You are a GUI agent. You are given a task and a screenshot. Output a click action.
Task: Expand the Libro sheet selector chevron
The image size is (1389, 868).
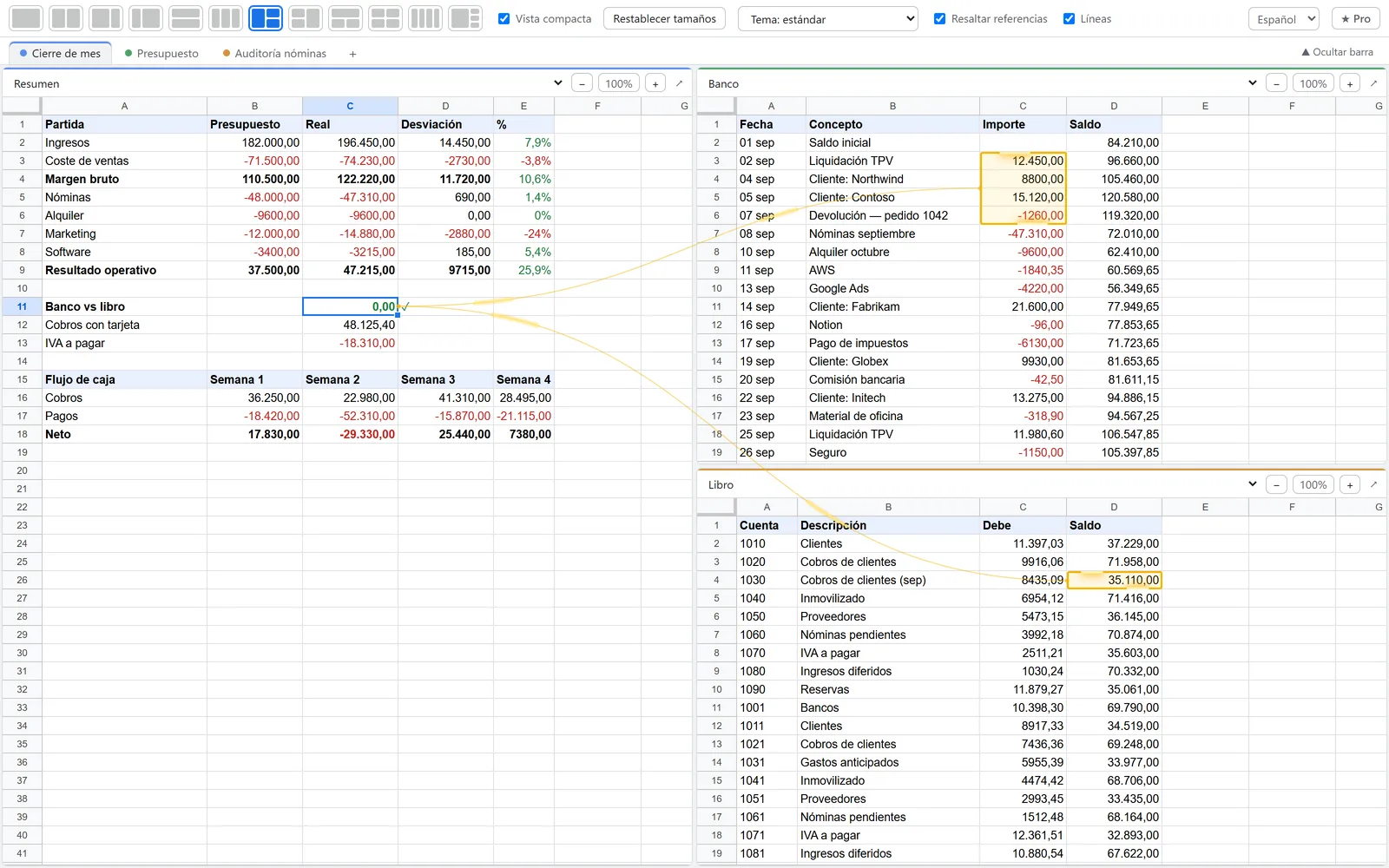click(1252, 484)
